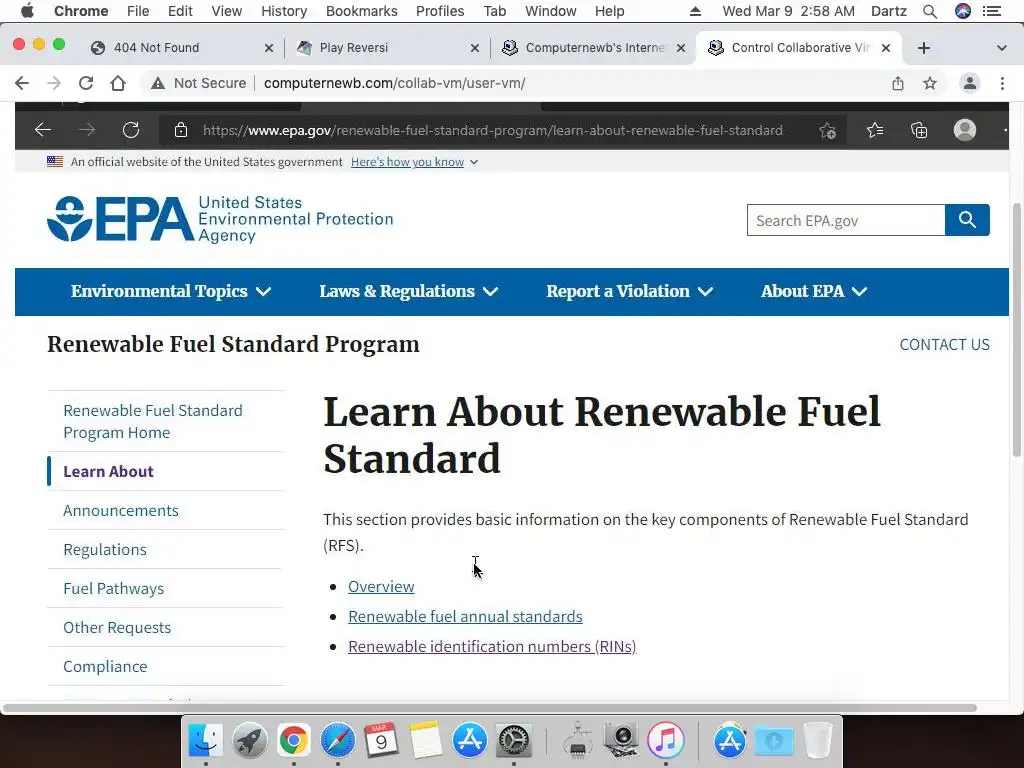The height and width of the screenshot is (768, 1024).
Task: Switch to Computernewb's Internet tab
Action: (x=595, y=48)
